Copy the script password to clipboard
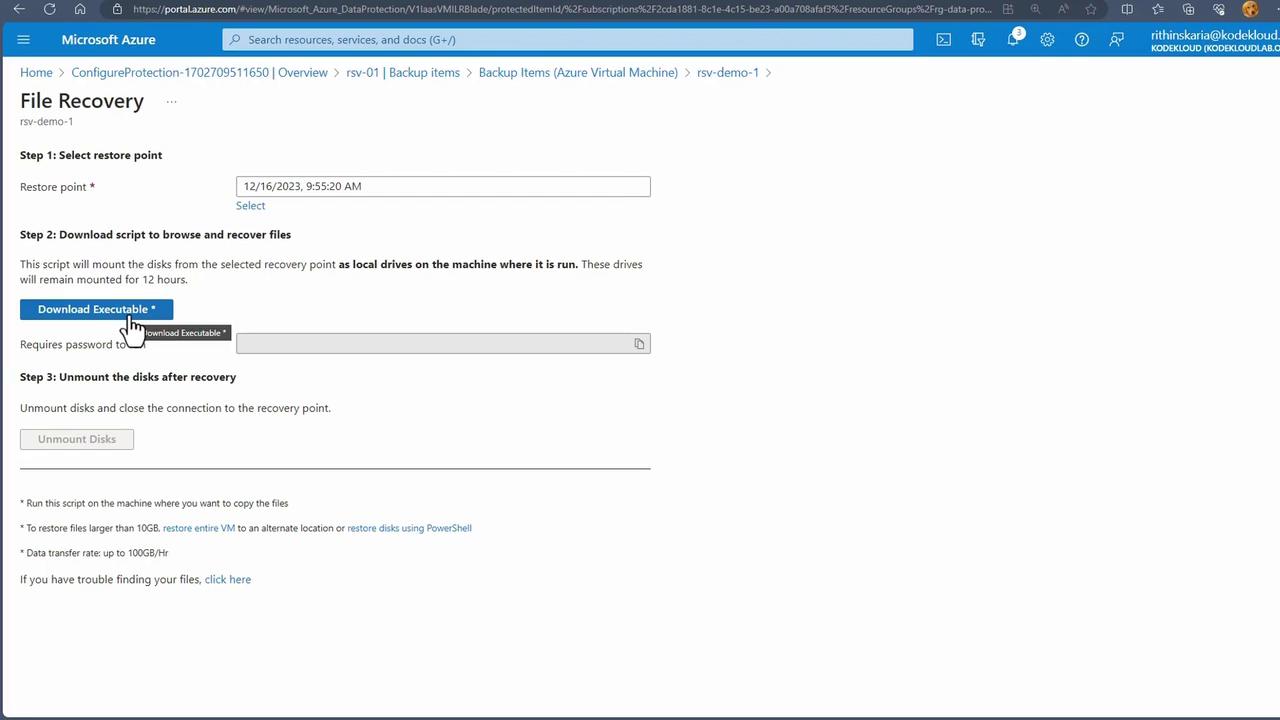Screen dimensions: 1280x720 (639, 344)
